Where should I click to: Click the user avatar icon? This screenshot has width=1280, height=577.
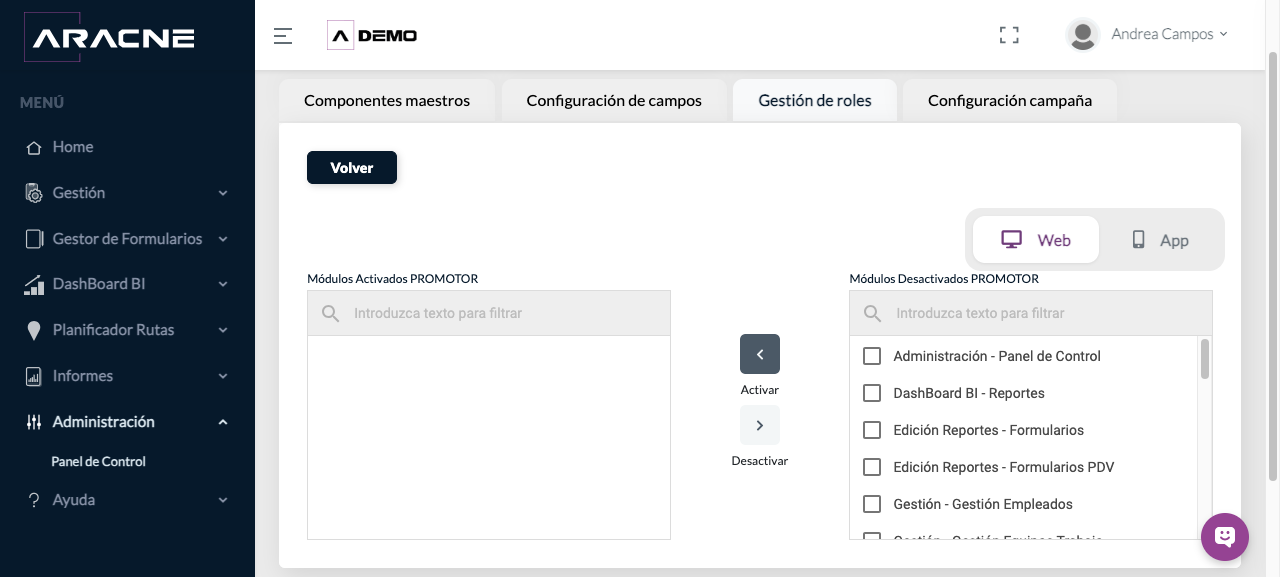1083,35
